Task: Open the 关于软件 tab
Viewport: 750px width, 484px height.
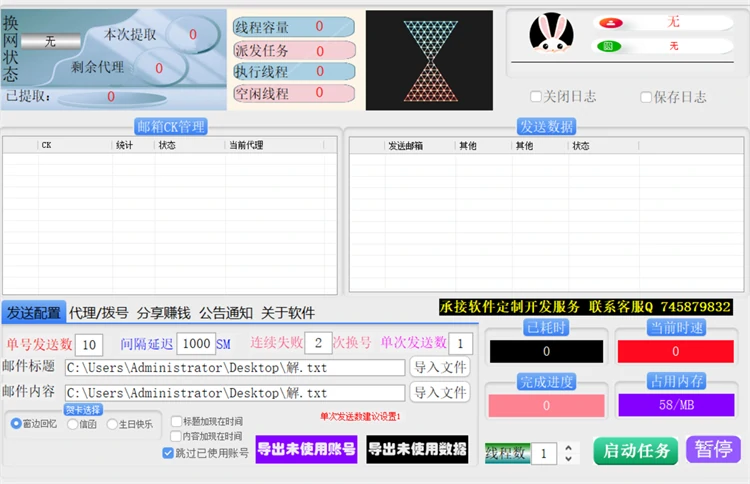Action: 288,313
